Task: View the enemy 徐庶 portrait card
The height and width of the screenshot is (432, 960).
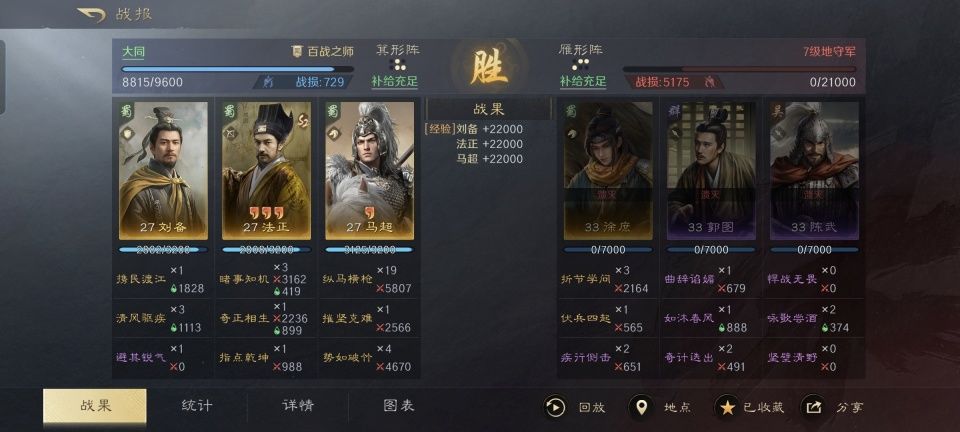Action: coord(608,171)
